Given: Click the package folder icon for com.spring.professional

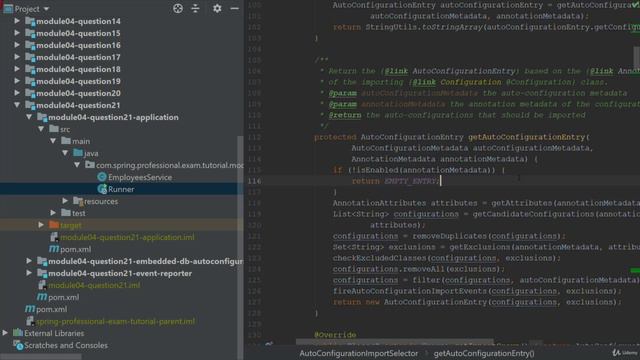Looking at the screenshot, I should click(90, 165).
